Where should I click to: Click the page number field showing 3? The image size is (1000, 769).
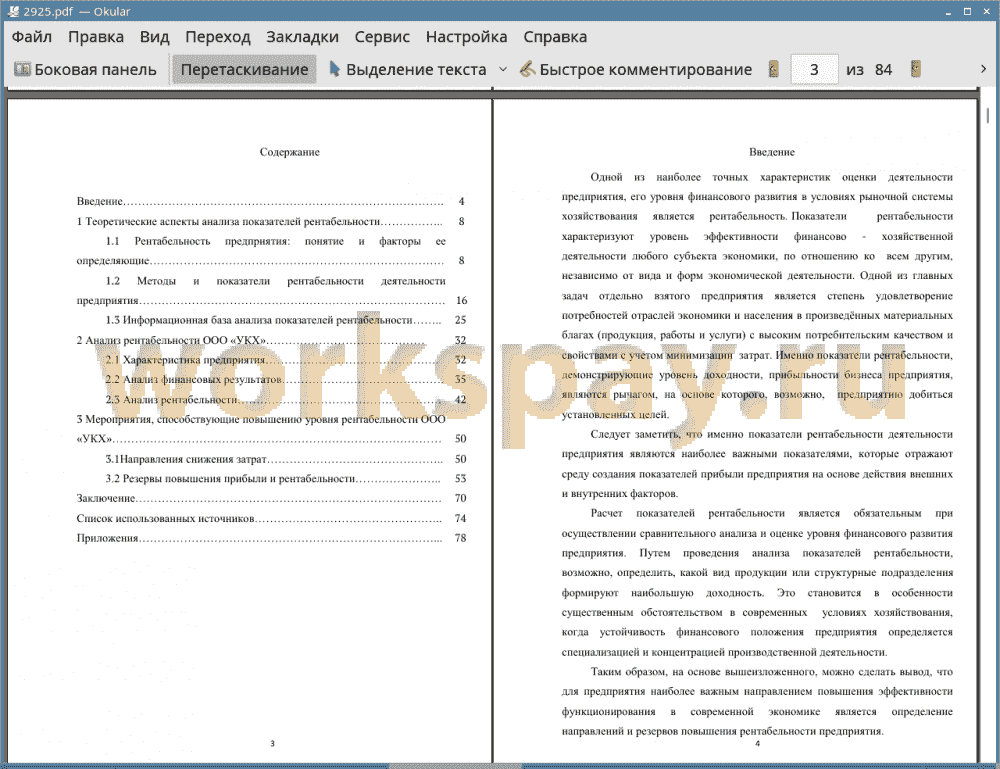pos(814,70)
